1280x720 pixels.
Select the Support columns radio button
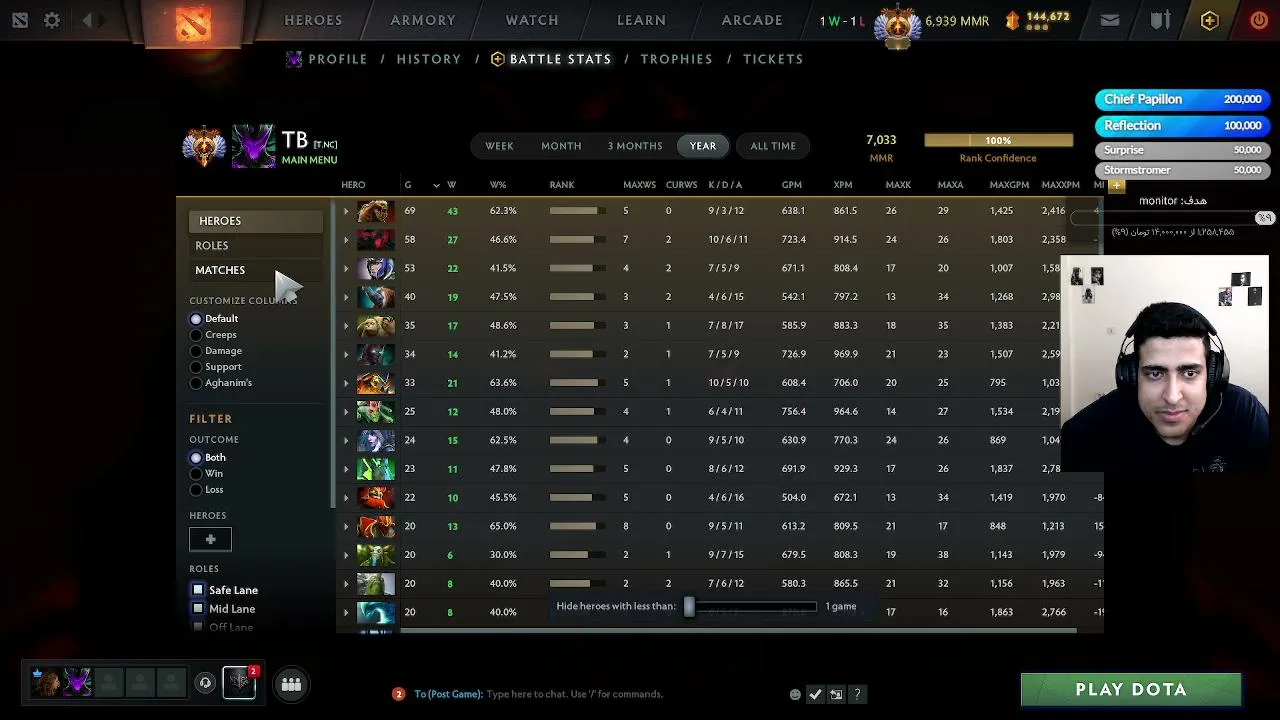tap(196, 367)
